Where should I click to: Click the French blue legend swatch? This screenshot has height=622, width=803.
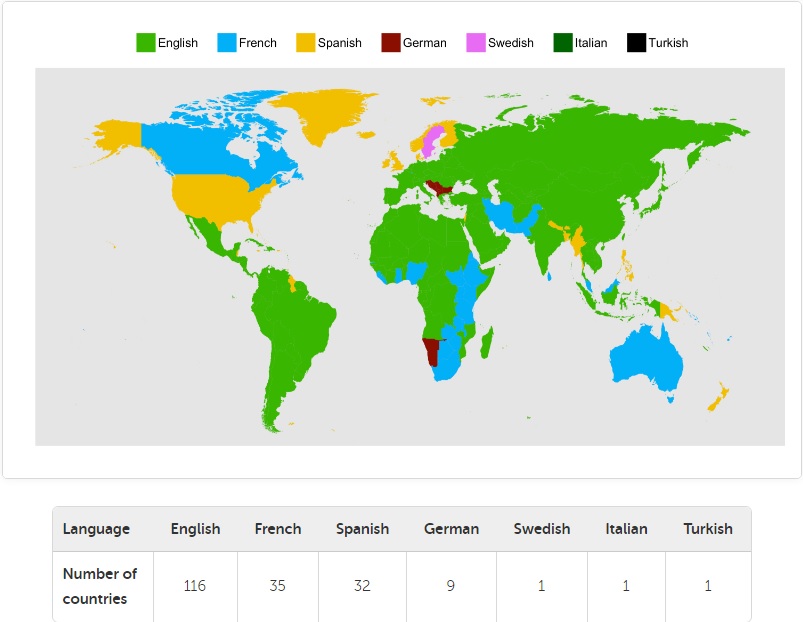click(x=227, y=42)
